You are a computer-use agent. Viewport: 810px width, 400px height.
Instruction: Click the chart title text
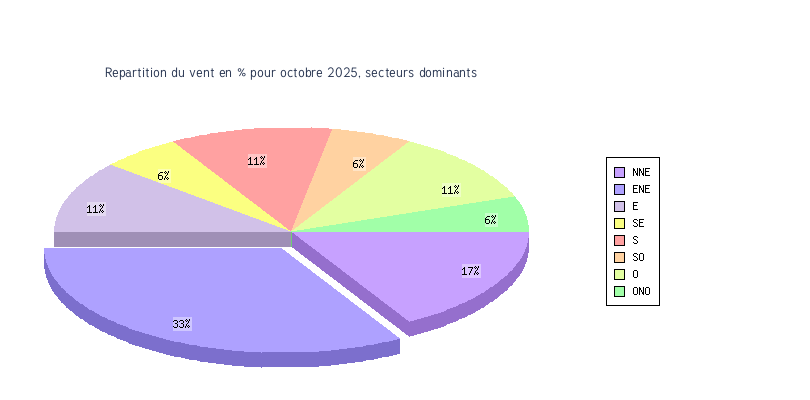[x=290, y=73]
